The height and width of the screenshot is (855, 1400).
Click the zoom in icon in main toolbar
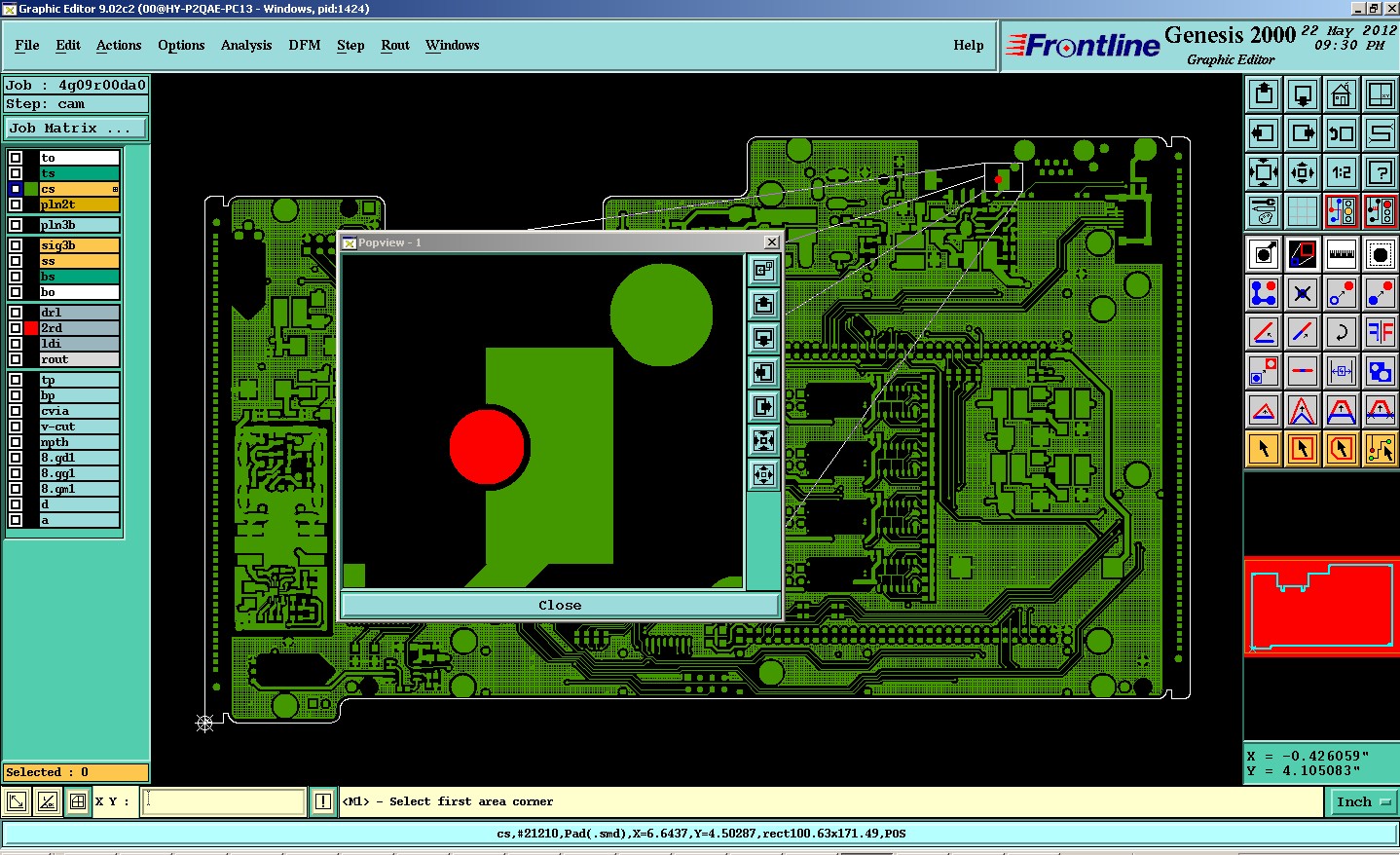coord(1264,172)
